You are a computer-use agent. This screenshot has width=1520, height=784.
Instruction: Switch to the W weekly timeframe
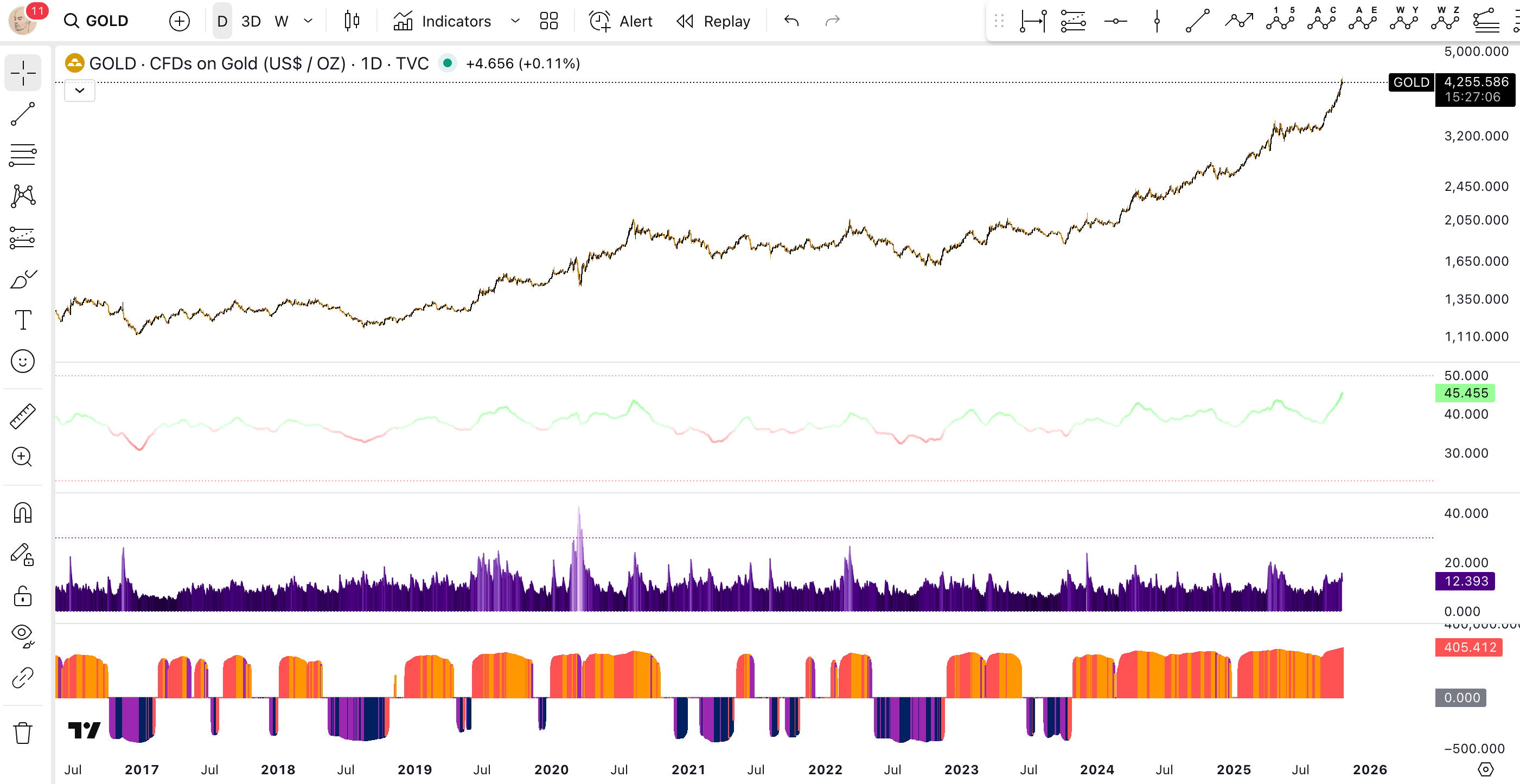282,21
